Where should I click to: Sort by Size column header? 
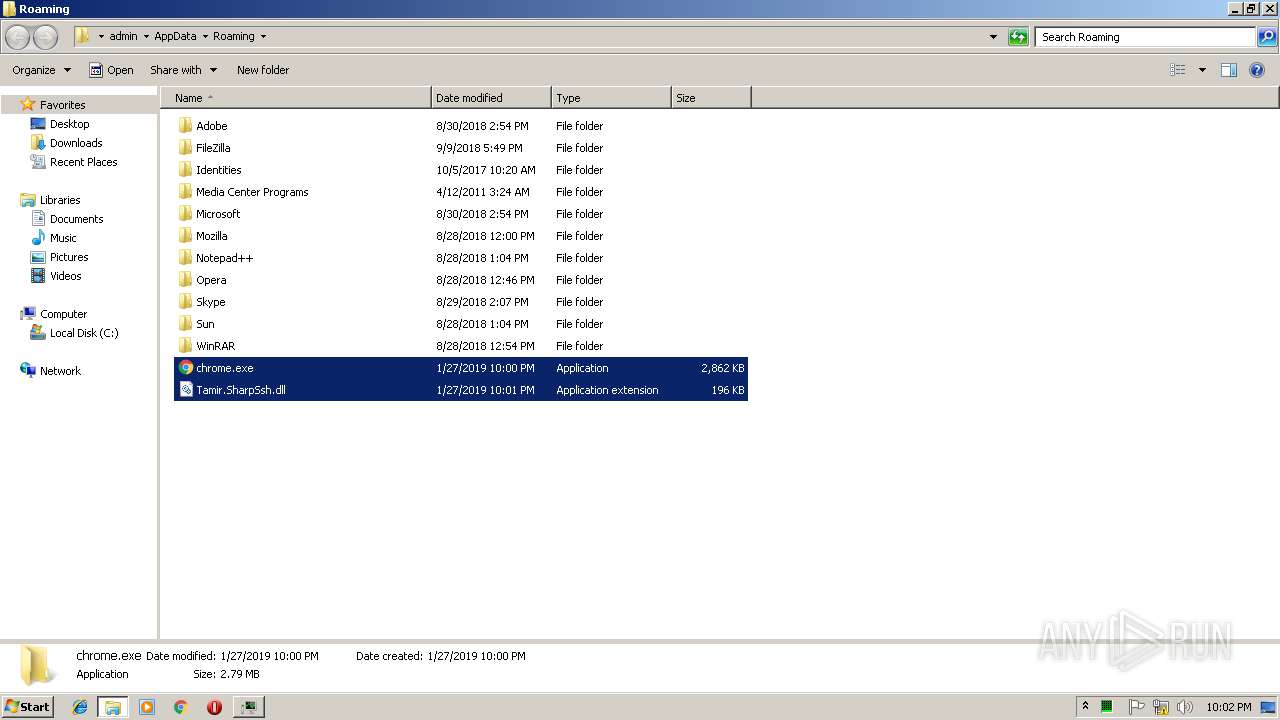[x=711, y=98]
